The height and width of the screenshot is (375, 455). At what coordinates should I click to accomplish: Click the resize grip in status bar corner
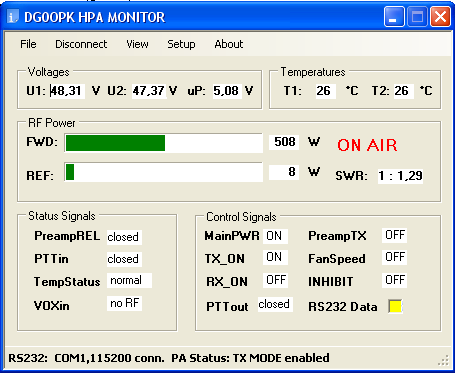(444, 360)
